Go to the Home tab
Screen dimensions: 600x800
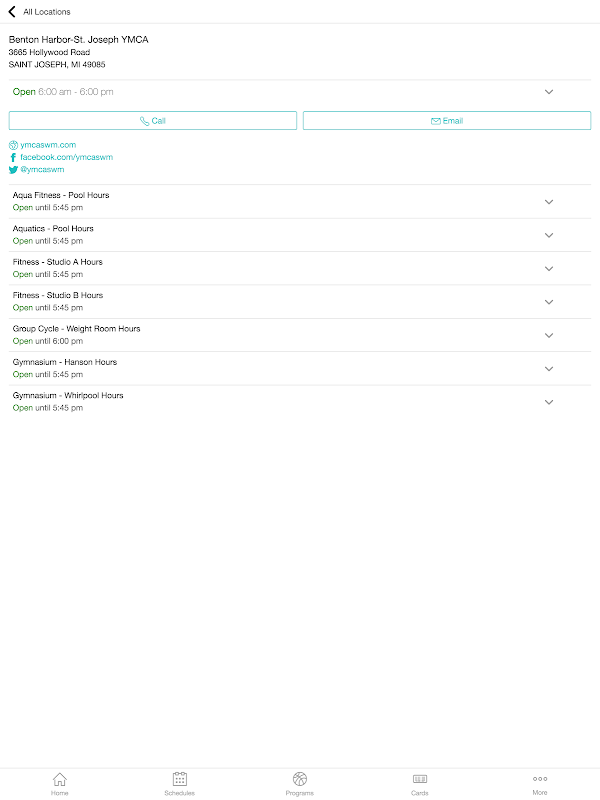(60, 784)
